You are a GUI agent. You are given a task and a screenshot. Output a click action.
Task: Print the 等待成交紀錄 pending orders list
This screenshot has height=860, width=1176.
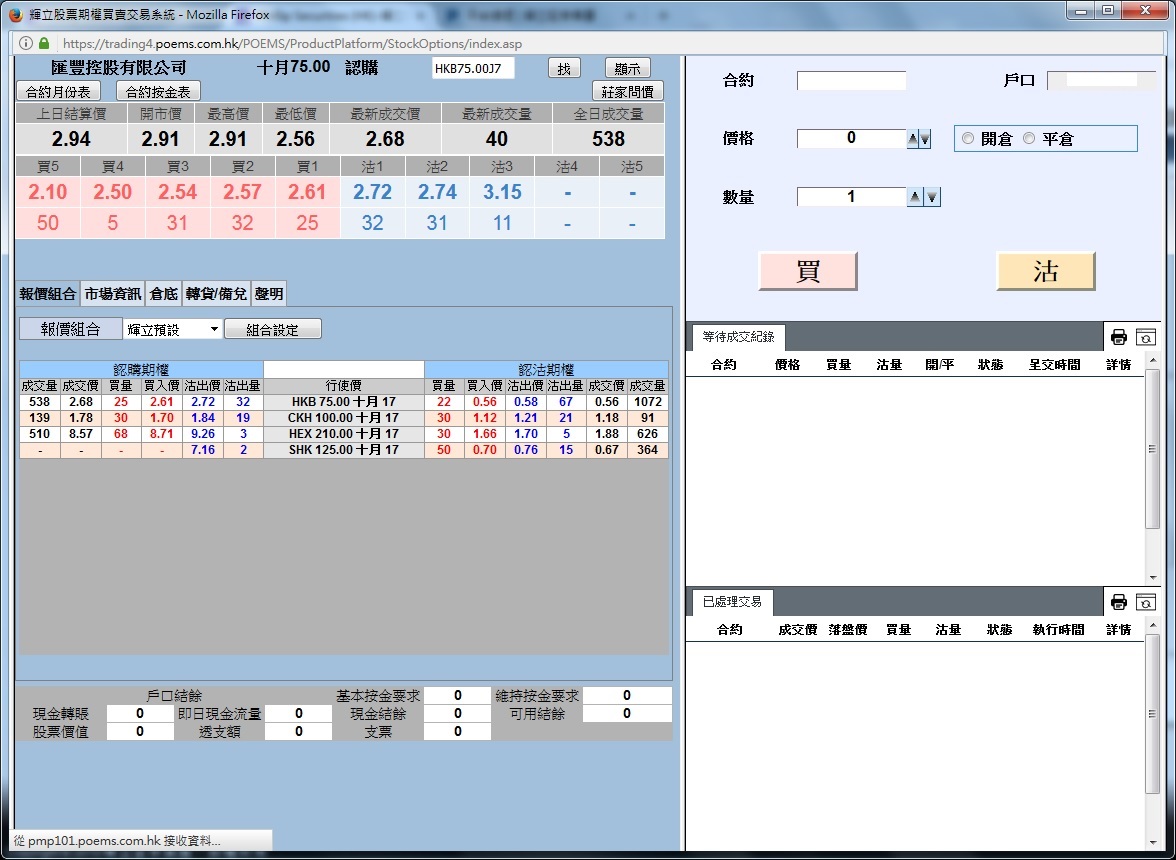tap(1119, 337)
